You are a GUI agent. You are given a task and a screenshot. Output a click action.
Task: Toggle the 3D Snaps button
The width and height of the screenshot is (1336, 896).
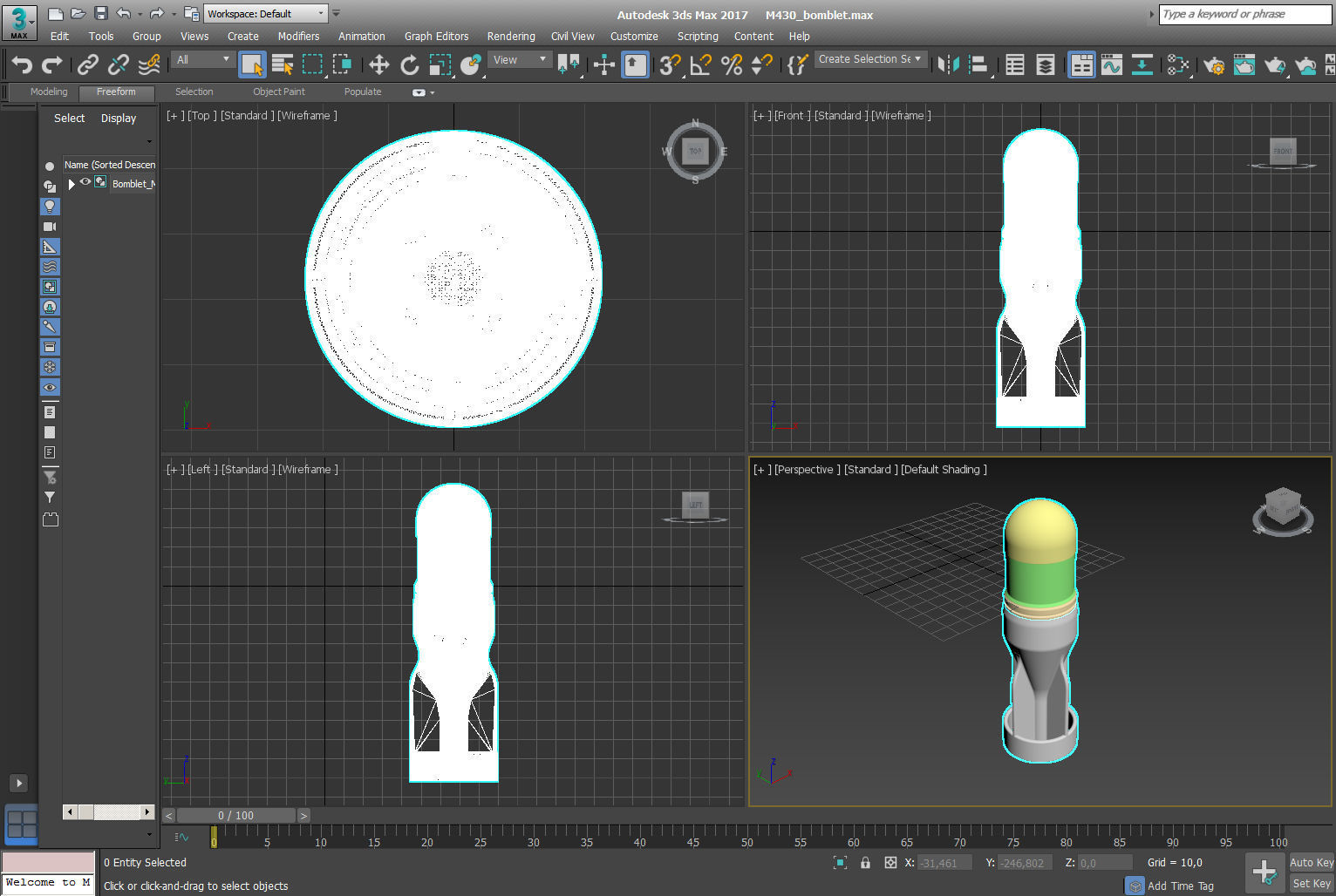(670, 64)
